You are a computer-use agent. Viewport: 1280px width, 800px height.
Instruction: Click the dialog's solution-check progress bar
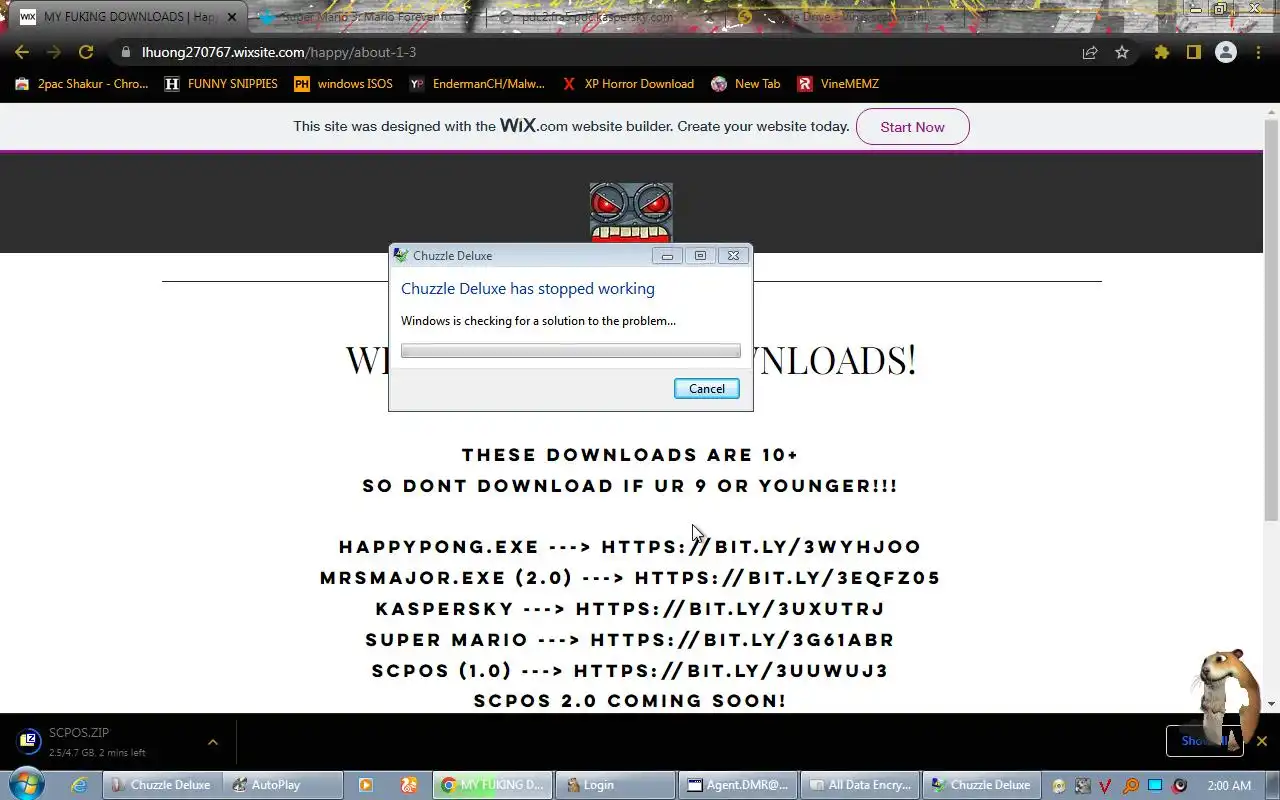[x=571, y=351]
